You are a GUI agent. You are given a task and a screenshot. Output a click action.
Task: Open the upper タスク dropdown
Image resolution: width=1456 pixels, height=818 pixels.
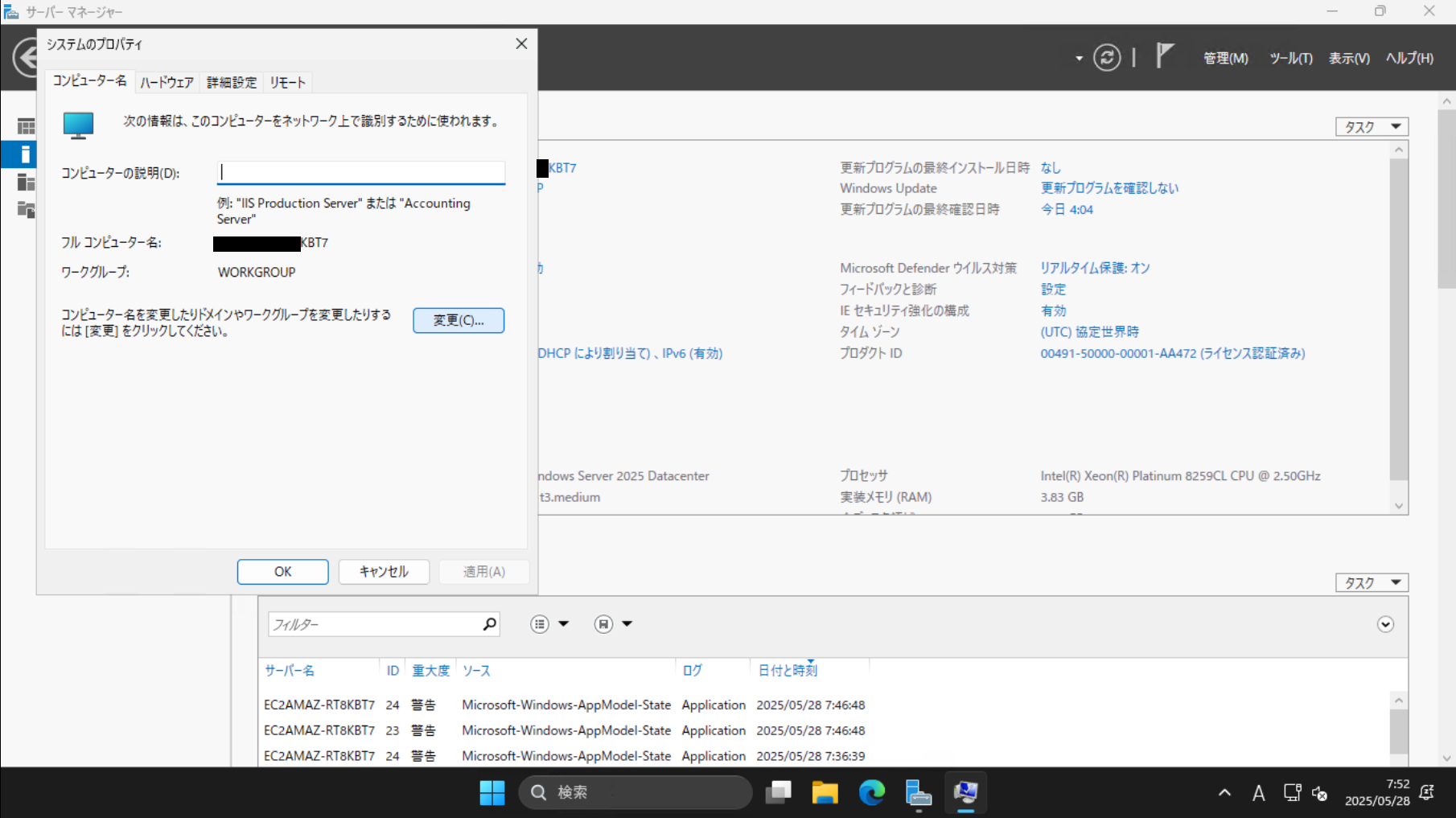click(x=1371, y=126)
